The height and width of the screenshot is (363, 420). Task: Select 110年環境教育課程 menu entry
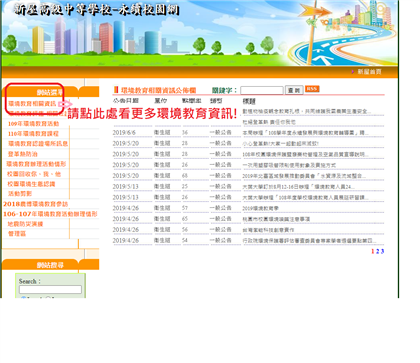33,134
